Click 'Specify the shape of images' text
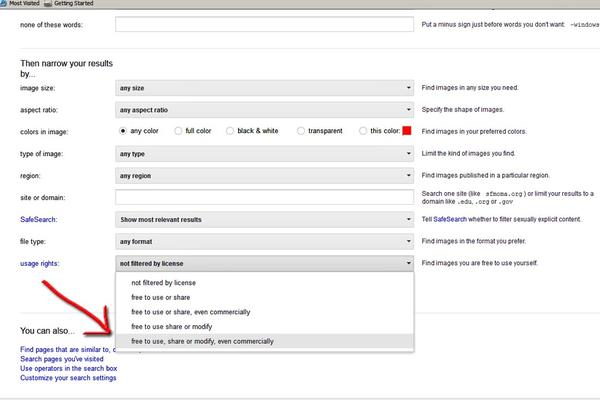The height and width of the screenshot is (400, 600). (463, 109)
